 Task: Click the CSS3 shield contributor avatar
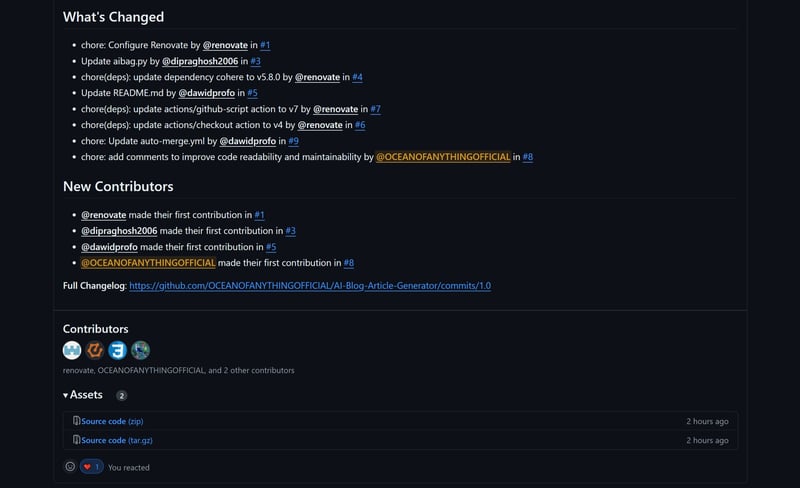118,350
